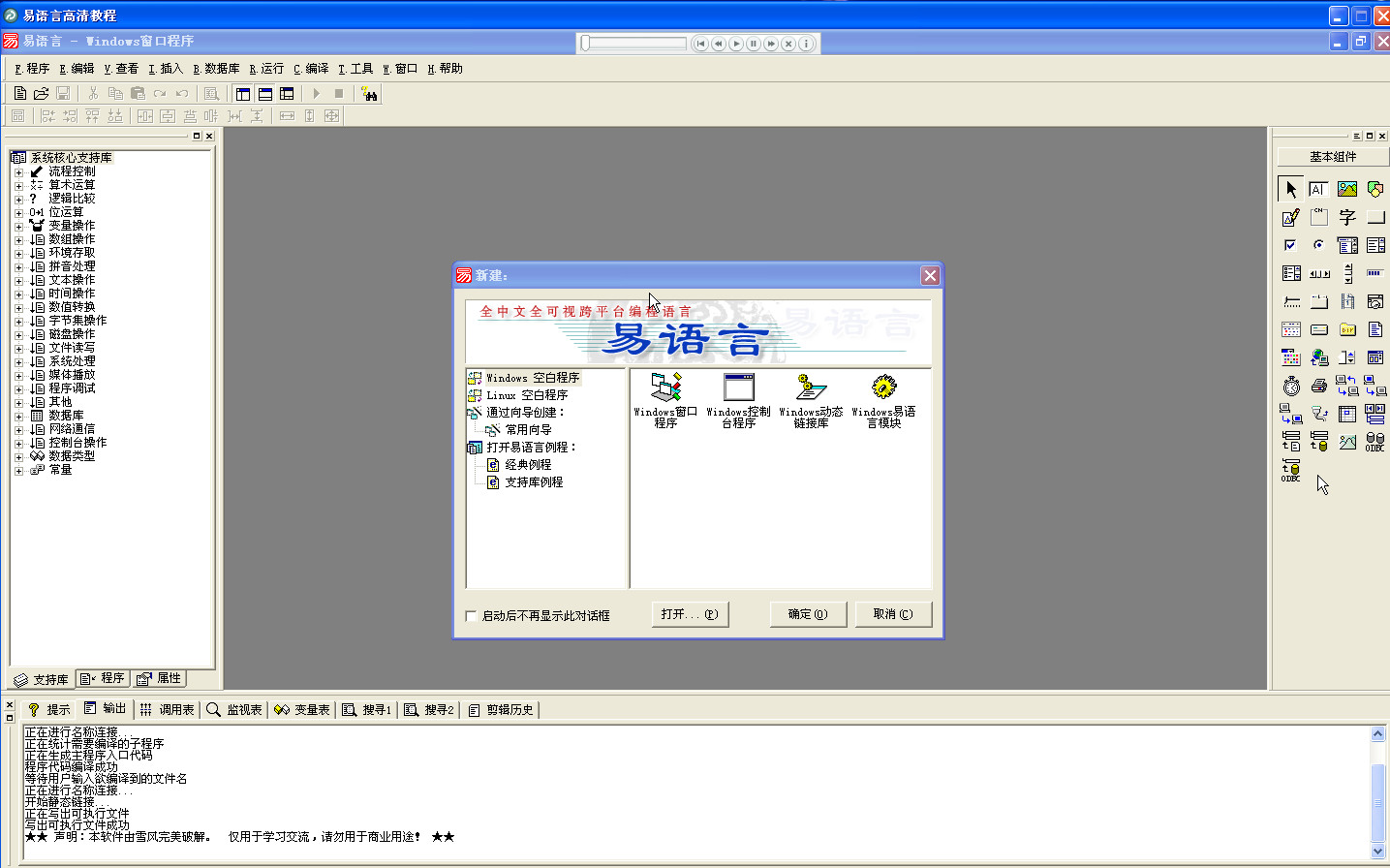
Task: Select 经典例程 in the dialog tree
Action: (x=528, y=465)
